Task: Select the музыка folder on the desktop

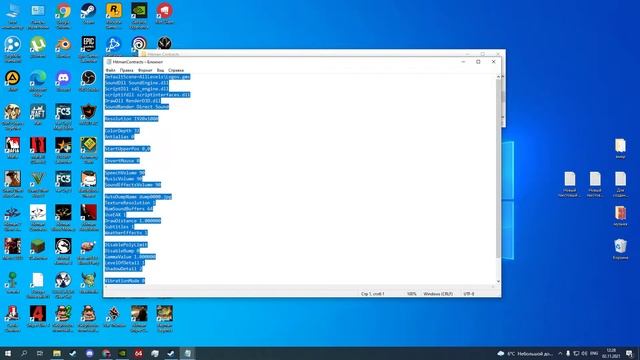Action: tap(620, 216)
